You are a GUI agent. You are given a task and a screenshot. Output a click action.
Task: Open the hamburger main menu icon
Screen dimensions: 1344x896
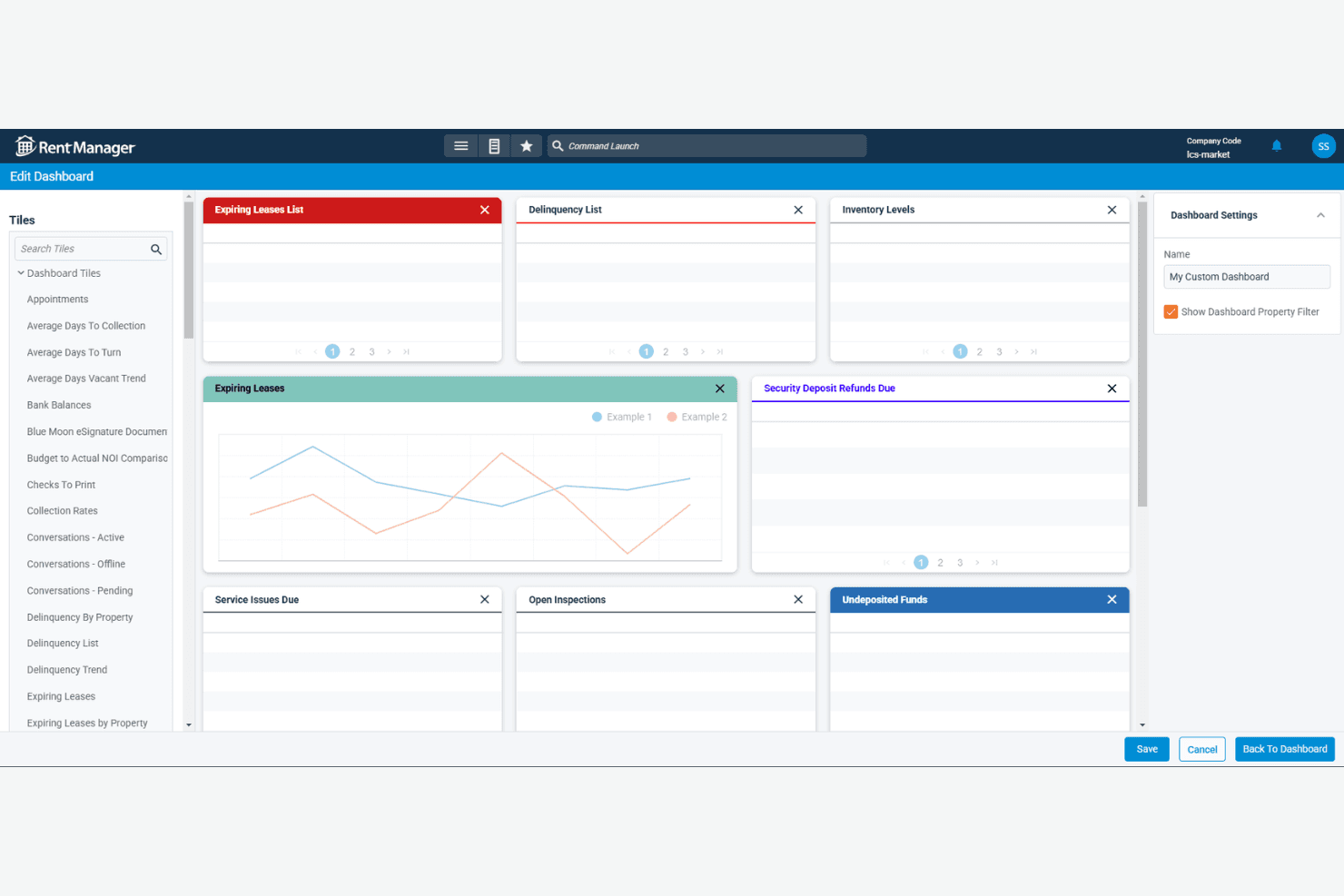tap(461, 146)
